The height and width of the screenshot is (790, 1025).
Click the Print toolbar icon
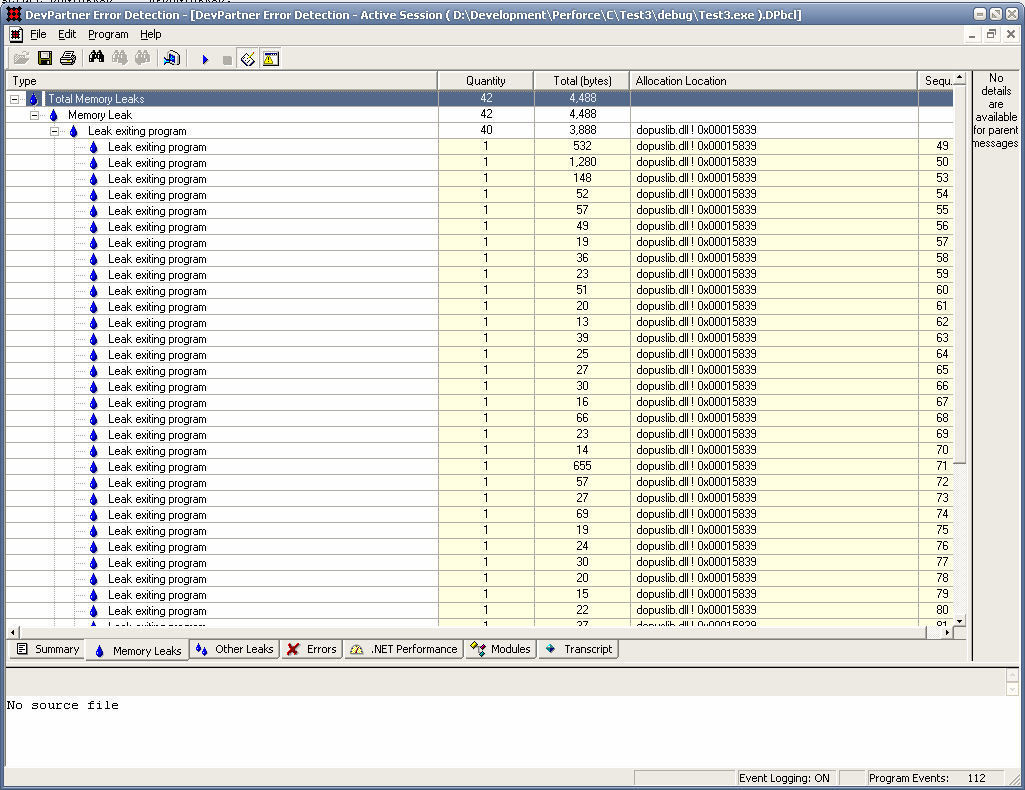coord(67,59)
